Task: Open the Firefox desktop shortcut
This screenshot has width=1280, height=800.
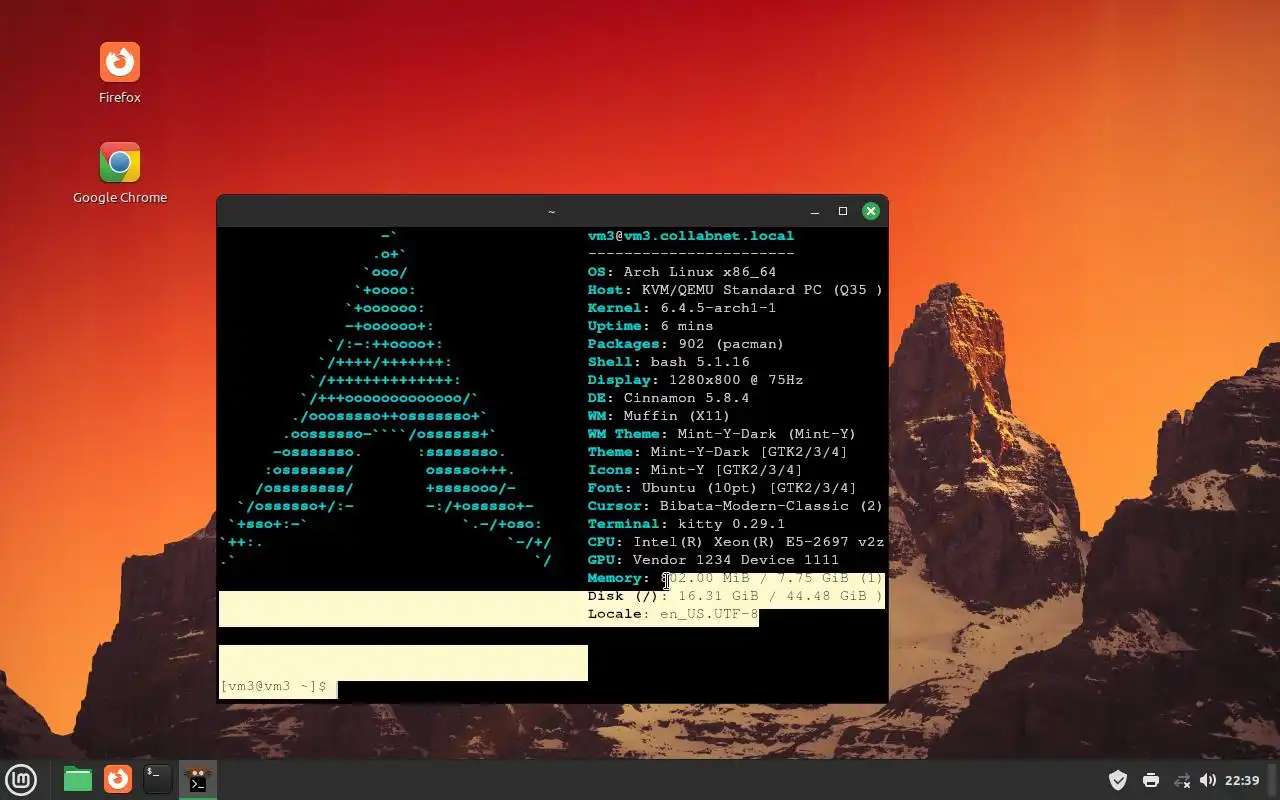Action: (120, 73)
